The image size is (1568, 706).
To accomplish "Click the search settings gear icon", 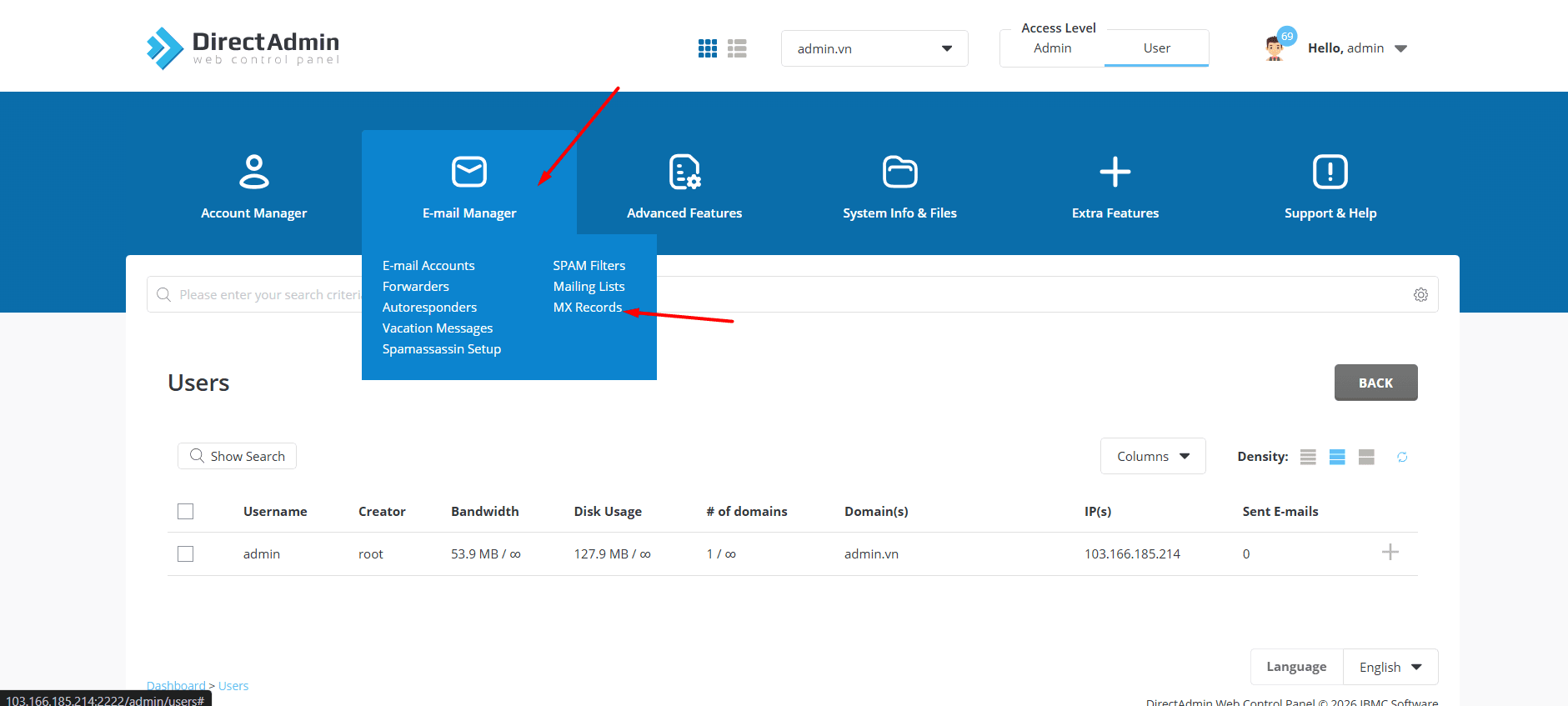I will [1420, 295].
